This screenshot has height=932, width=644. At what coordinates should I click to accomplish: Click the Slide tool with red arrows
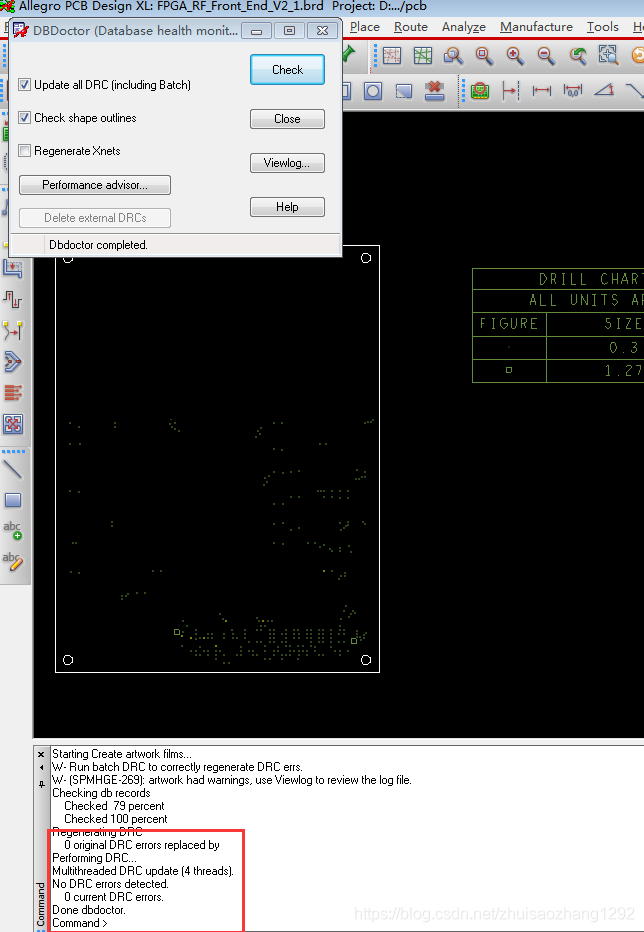(13, 300)
